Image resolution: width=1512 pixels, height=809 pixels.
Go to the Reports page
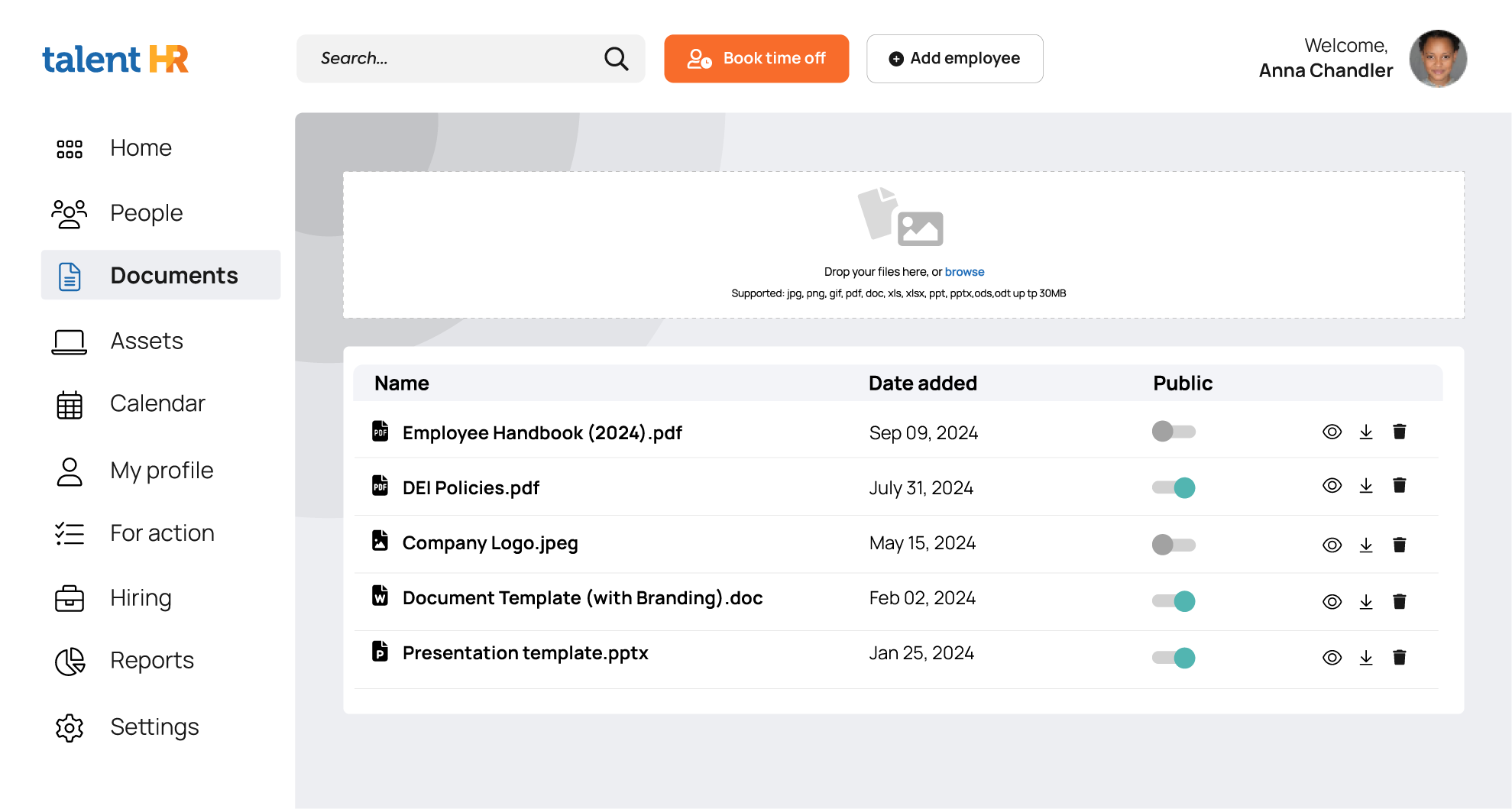[151, 661]
